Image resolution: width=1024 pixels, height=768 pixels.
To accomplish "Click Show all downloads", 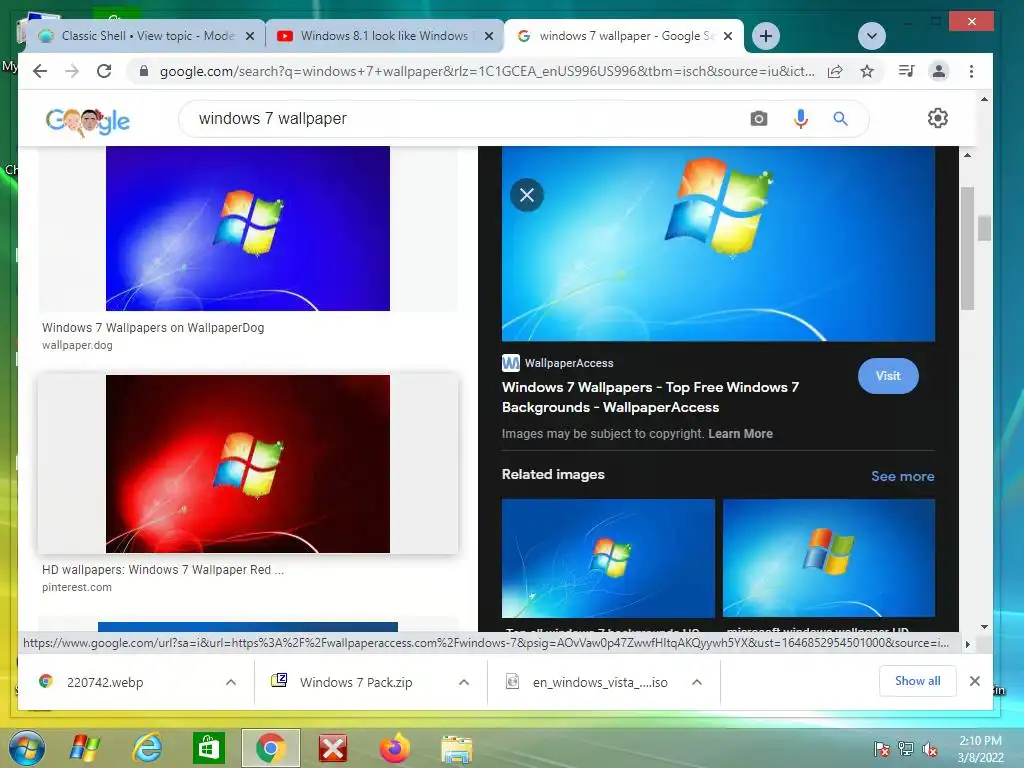I will coord(918,681).
